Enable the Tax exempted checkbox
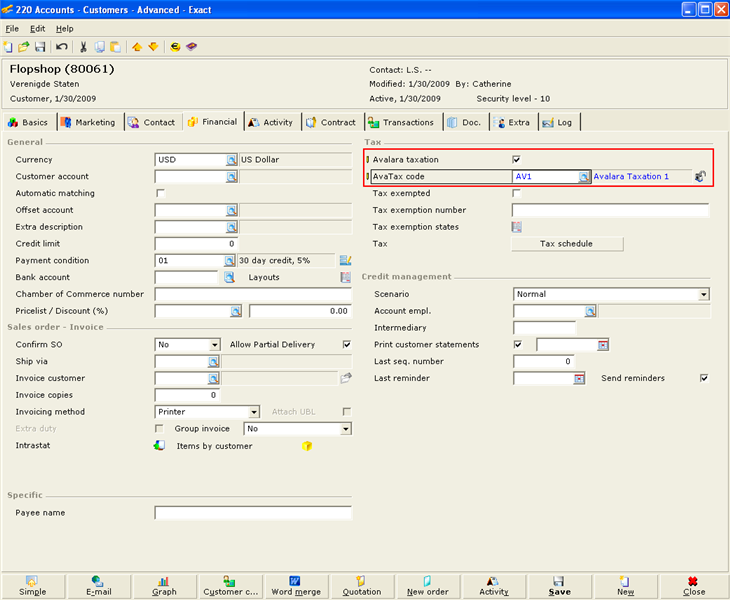Image resolution: width=730 pixels, height=600 pixels. pos(517,193)
